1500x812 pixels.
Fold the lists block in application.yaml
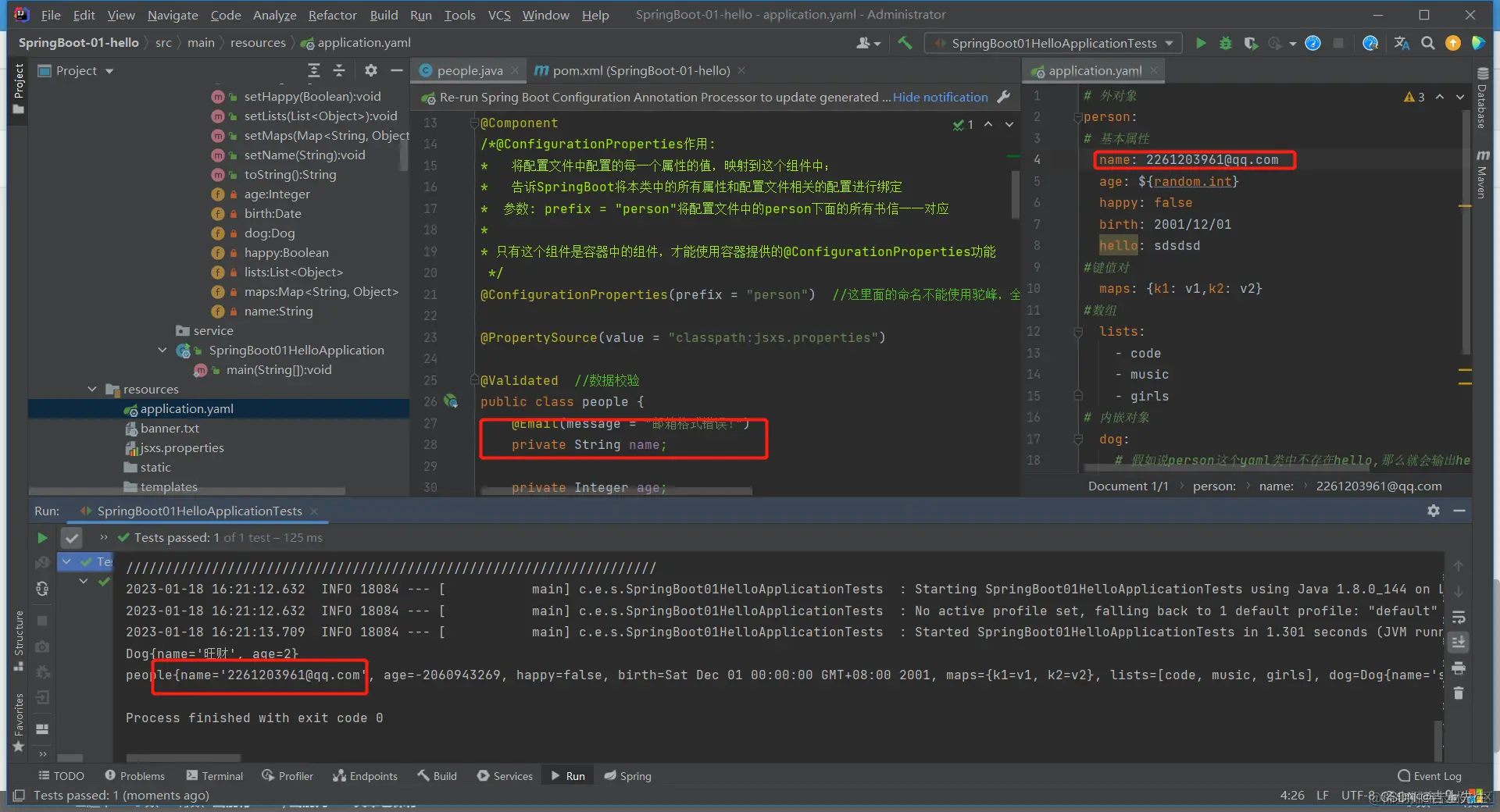[1078, 332]
